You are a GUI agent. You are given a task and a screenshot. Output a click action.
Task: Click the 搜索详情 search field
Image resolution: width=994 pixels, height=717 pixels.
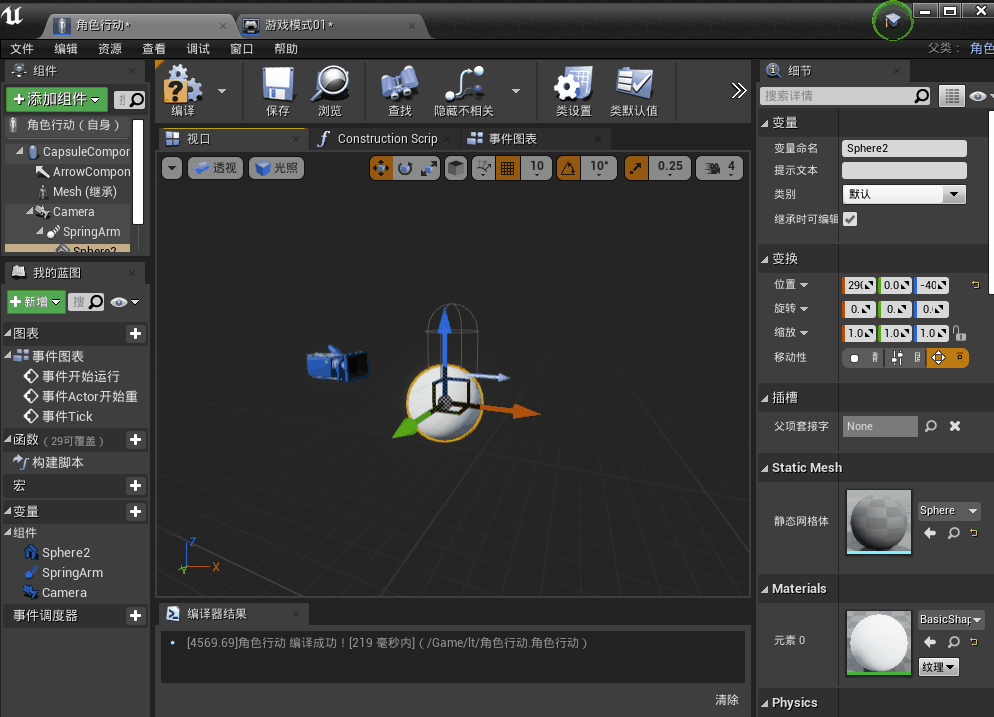tap(838, 96)
